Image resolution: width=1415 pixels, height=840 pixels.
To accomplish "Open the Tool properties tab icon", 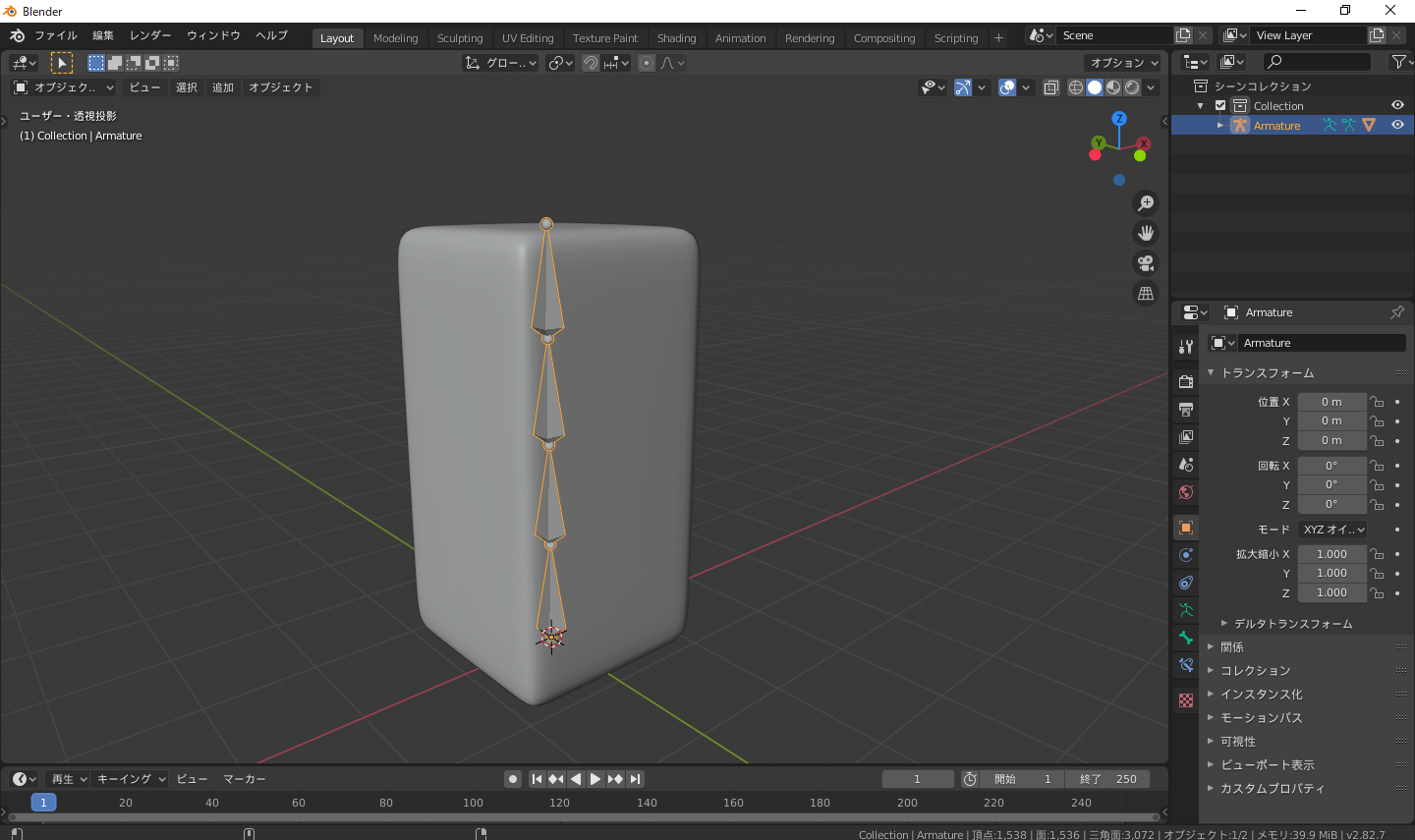I will (1186, 347).
